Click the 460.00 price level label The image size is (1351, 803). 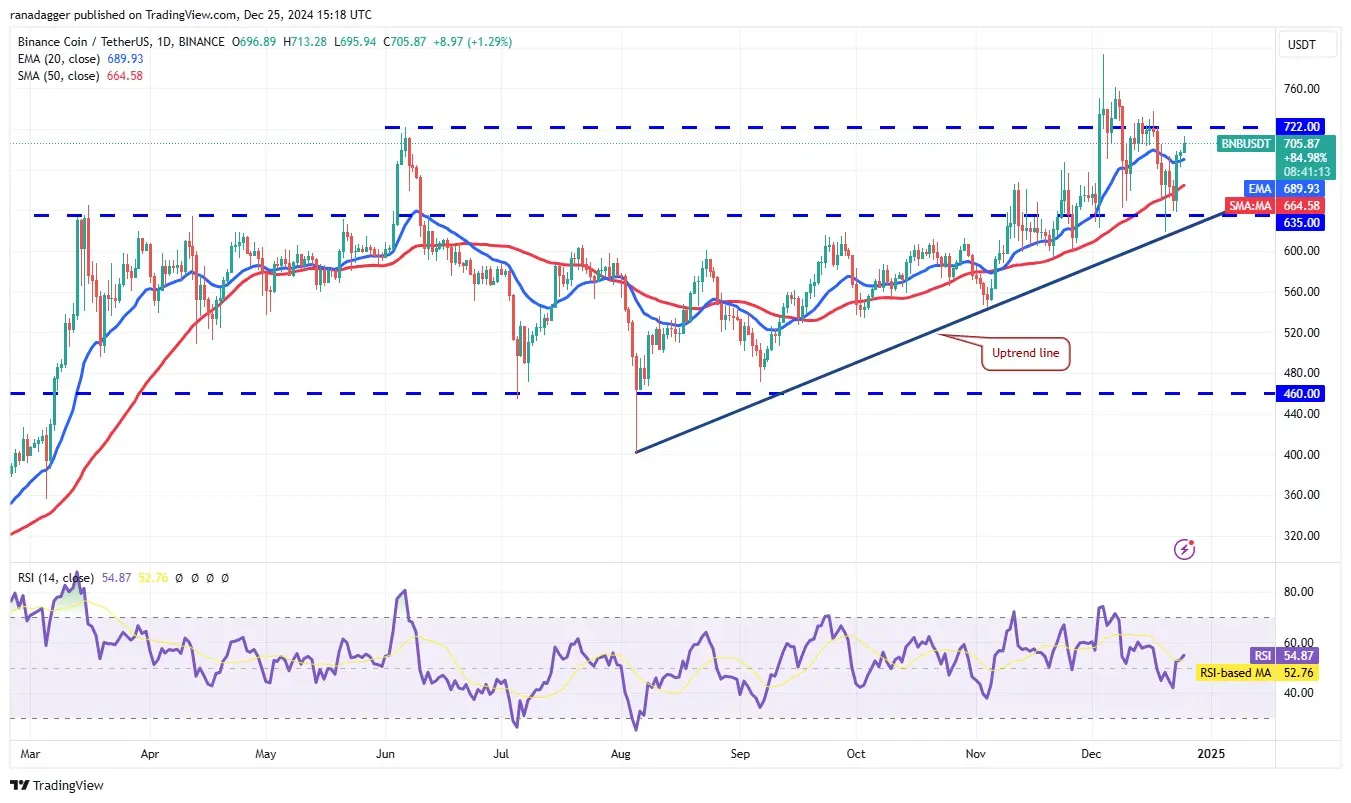[1301, 394]
